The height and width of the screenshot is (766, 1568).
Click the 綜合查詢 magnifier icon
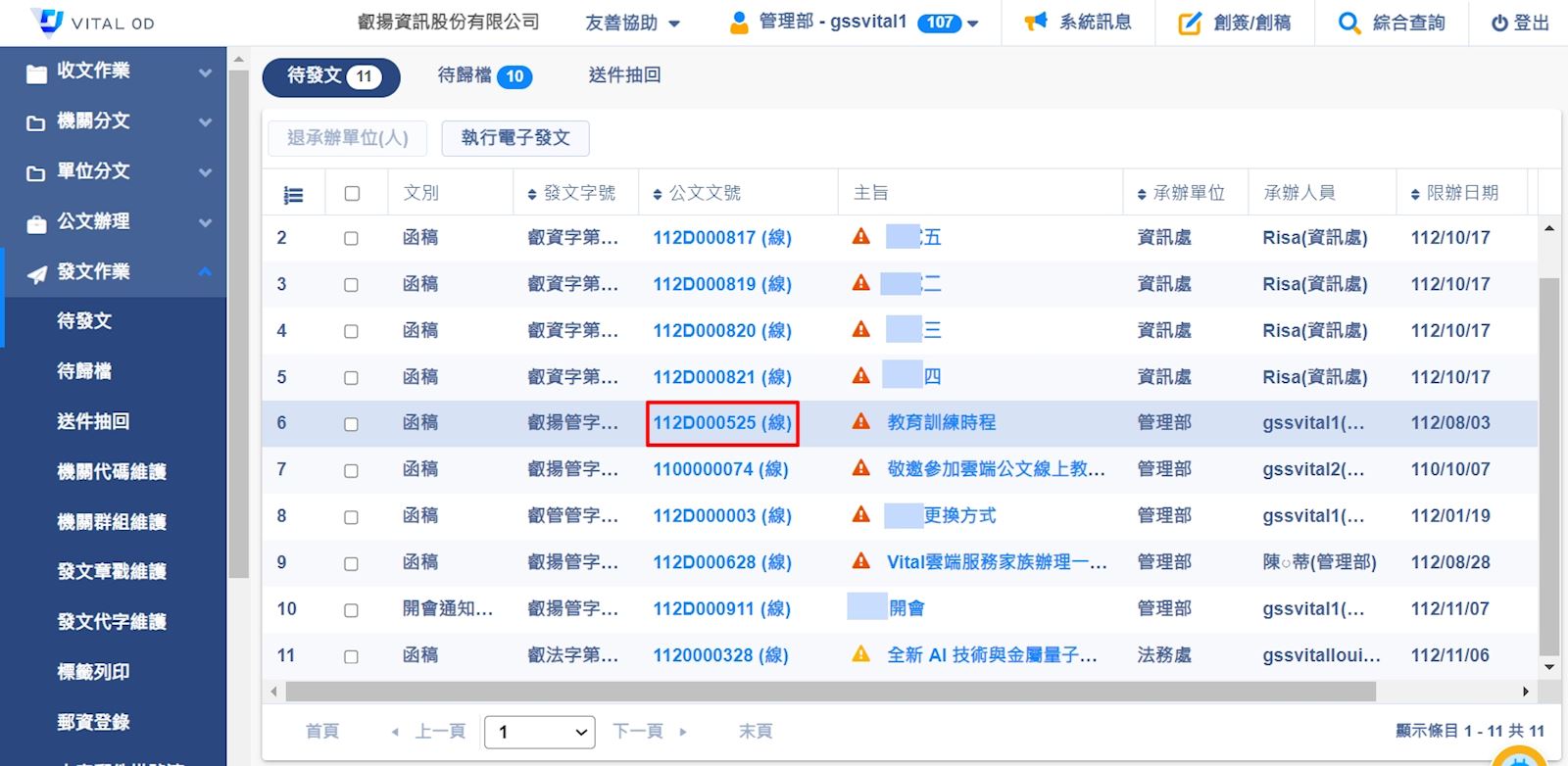point(1349,24)
